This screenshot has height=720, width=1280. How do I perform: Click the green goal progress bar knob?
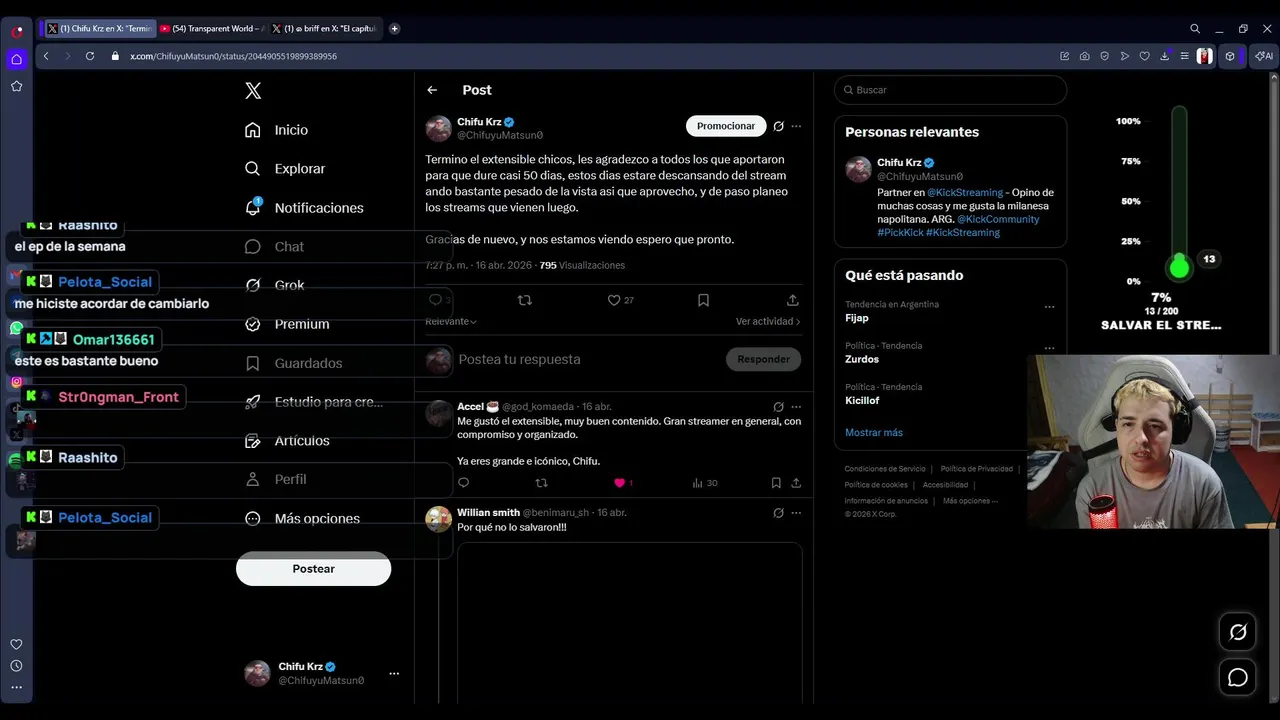(x=1179, y=267)
